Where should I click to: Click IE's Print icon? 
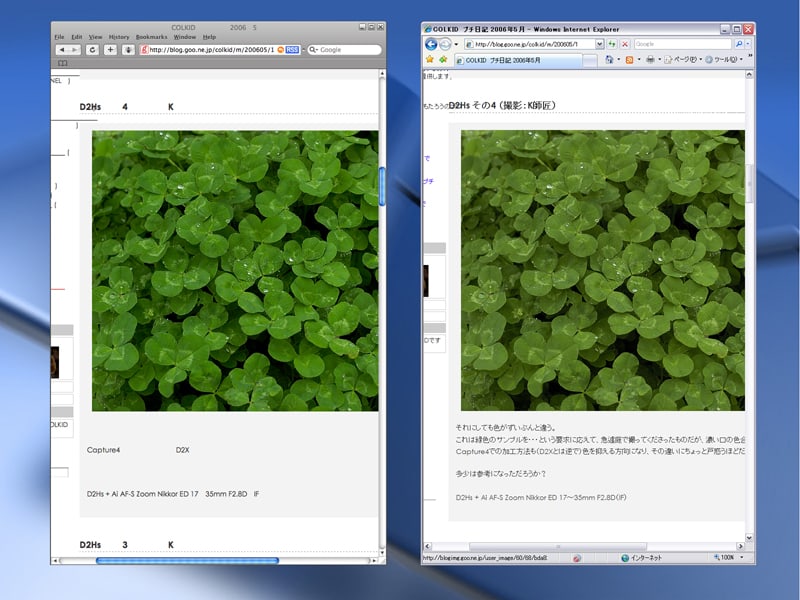click(650, 60)
